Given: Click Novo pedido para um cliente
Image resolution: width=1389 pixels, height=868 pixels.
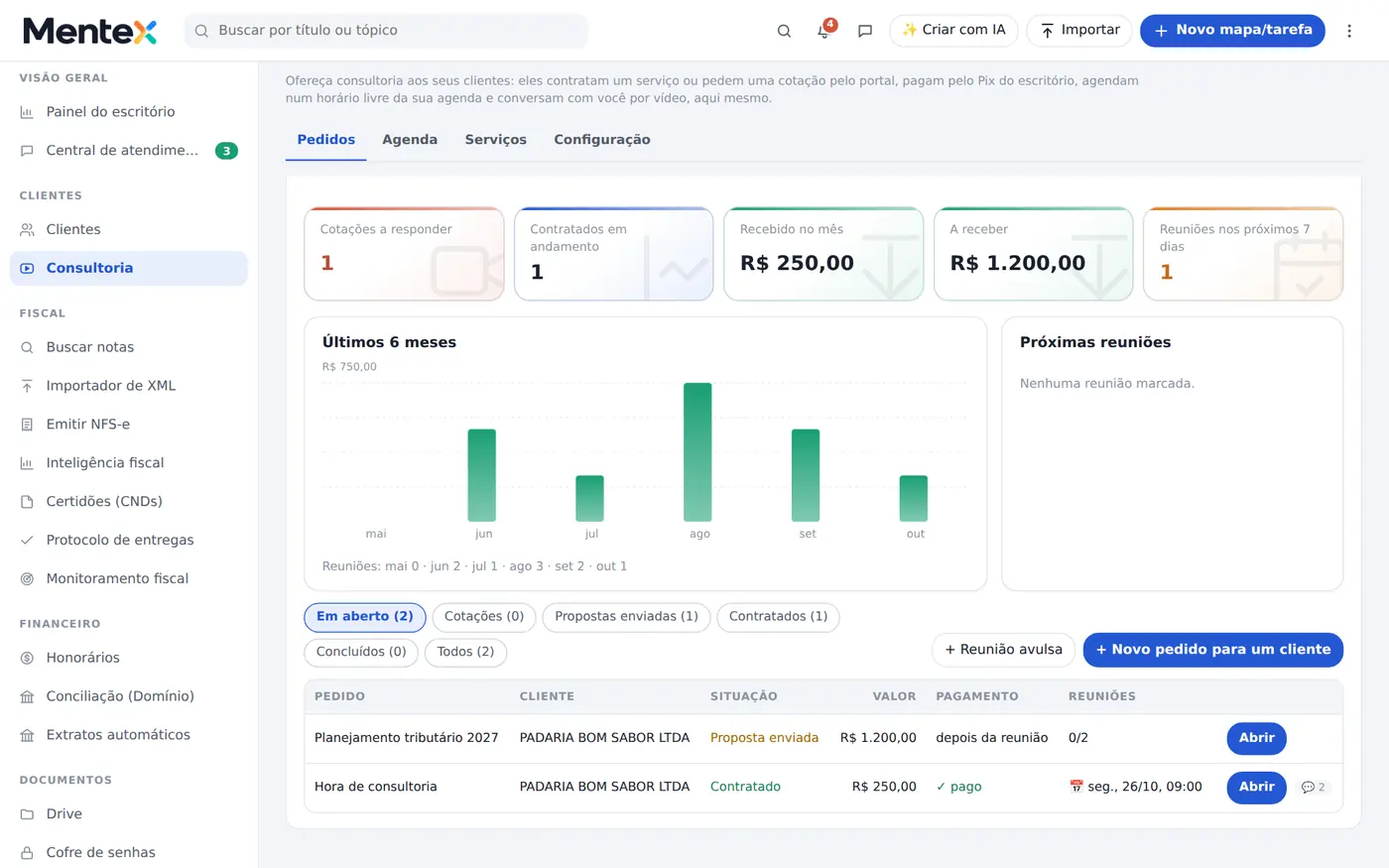Looking at the screenshot, I should pos(1213,650).
